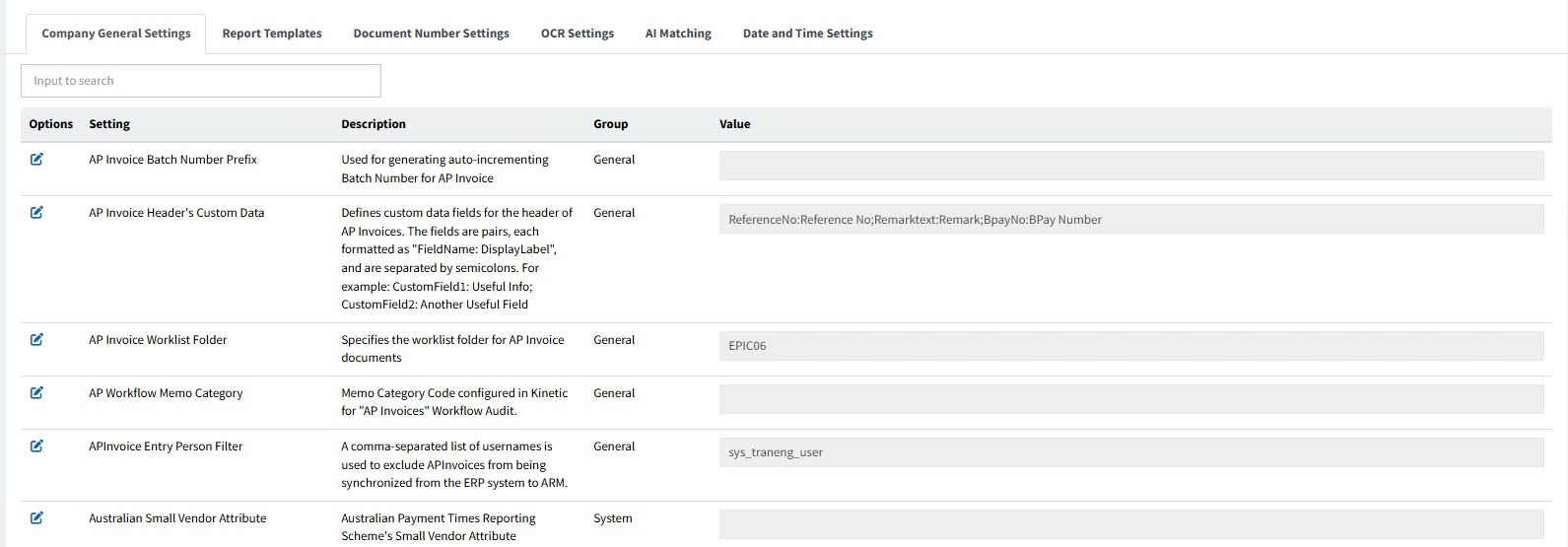Click the EPIC06 worklist folder value field

(1130, 346)
